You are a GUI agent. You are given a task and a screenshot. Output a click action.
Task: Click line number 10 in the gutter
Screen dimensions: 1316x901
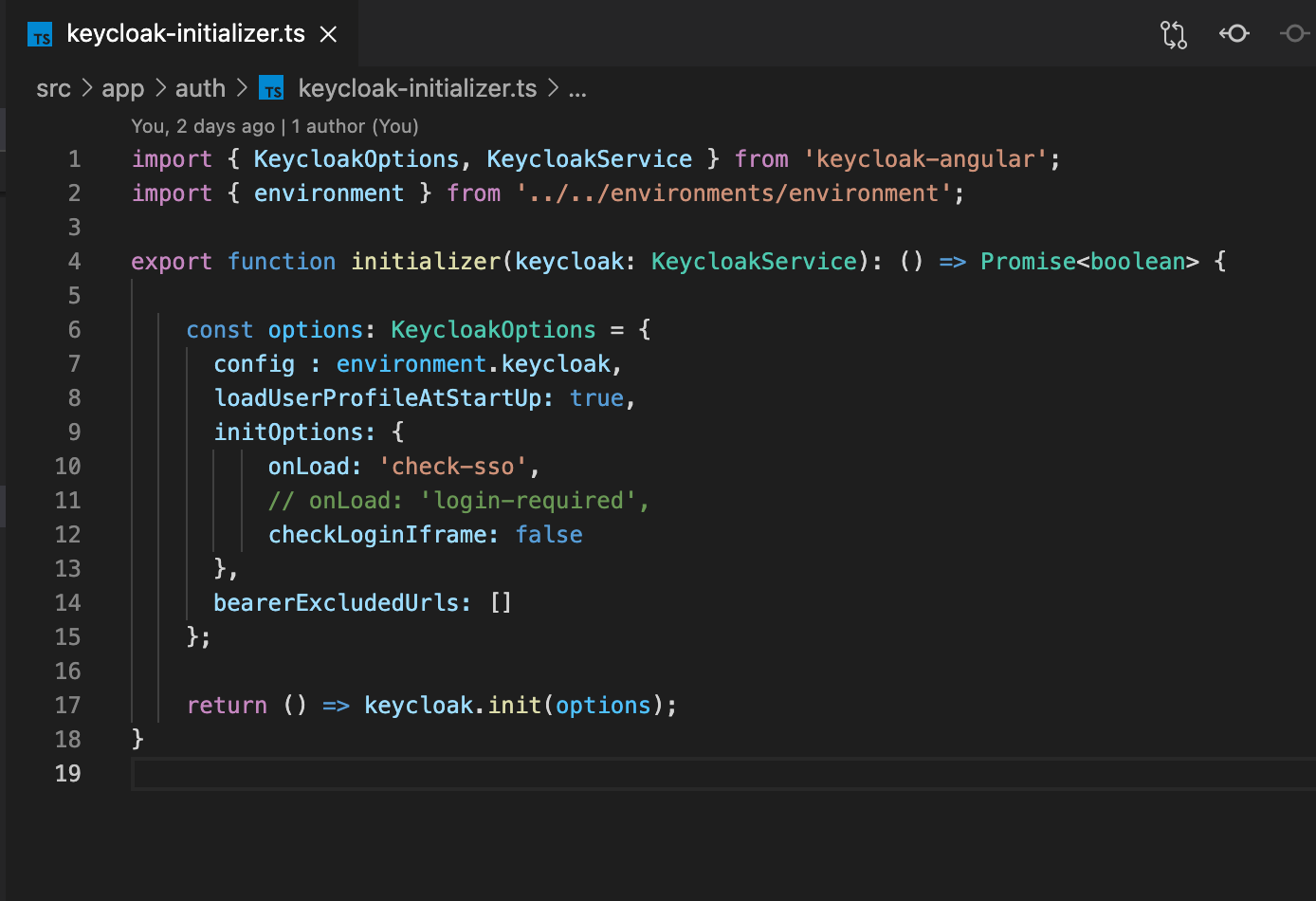pyautogui.click(x=68, y=466)
